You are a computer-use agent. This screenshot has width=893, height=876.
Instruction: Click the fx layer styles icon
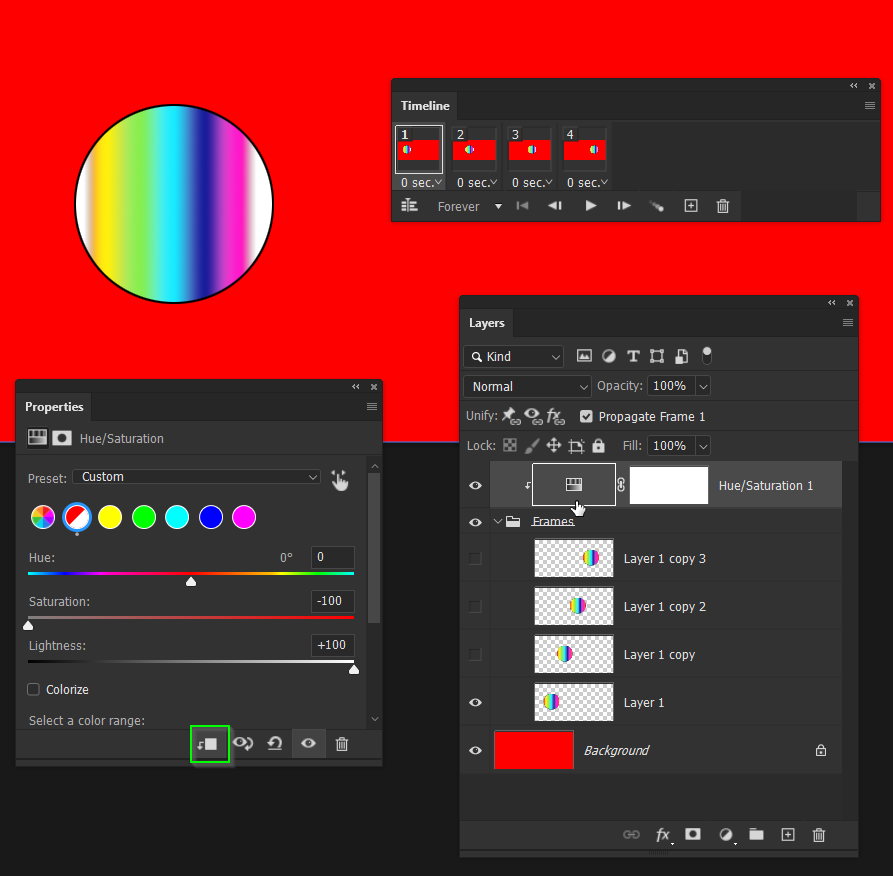pyautogui.click(x=662, y=835)
